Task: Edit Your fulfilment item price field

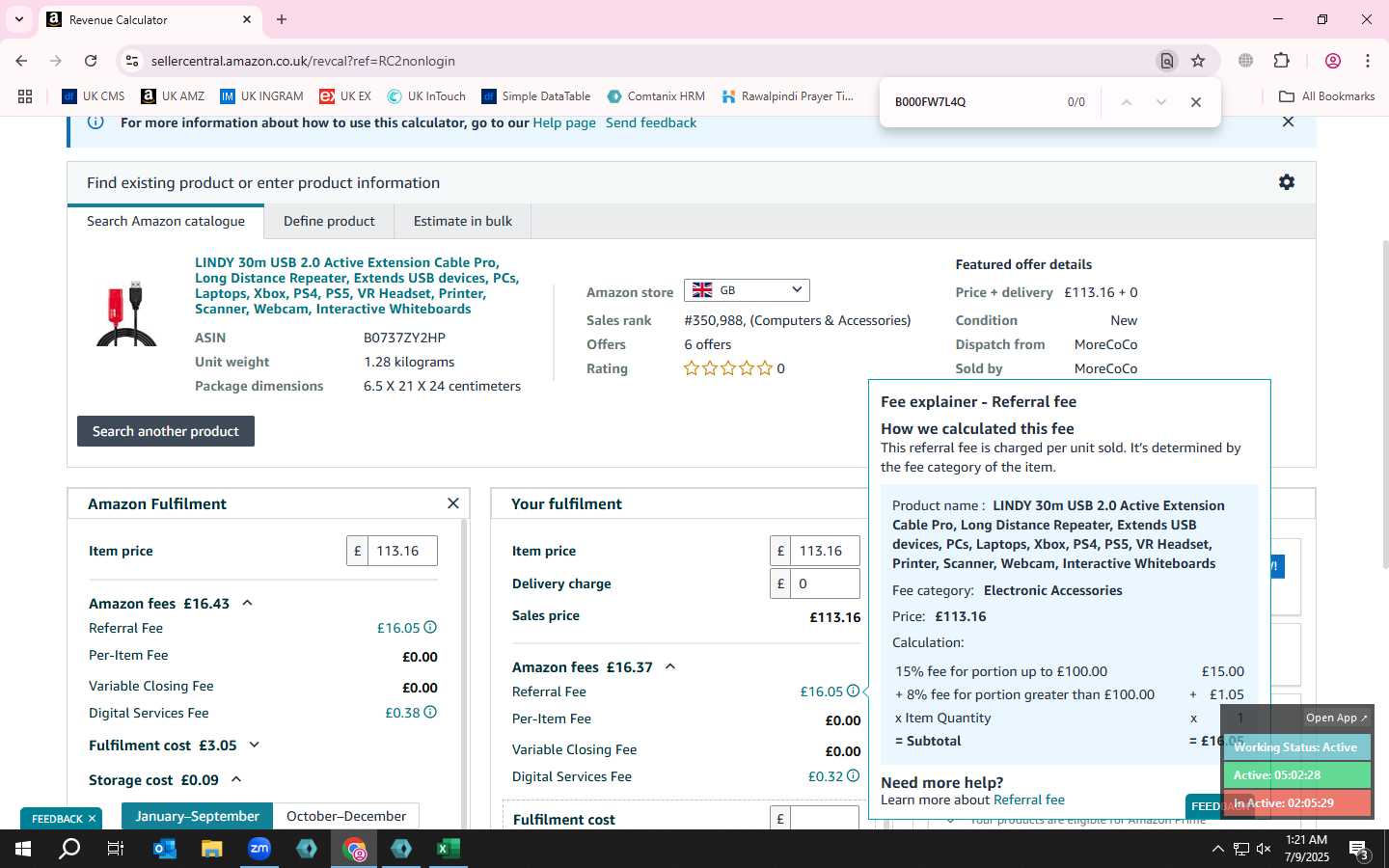Action: coord(825,551)
